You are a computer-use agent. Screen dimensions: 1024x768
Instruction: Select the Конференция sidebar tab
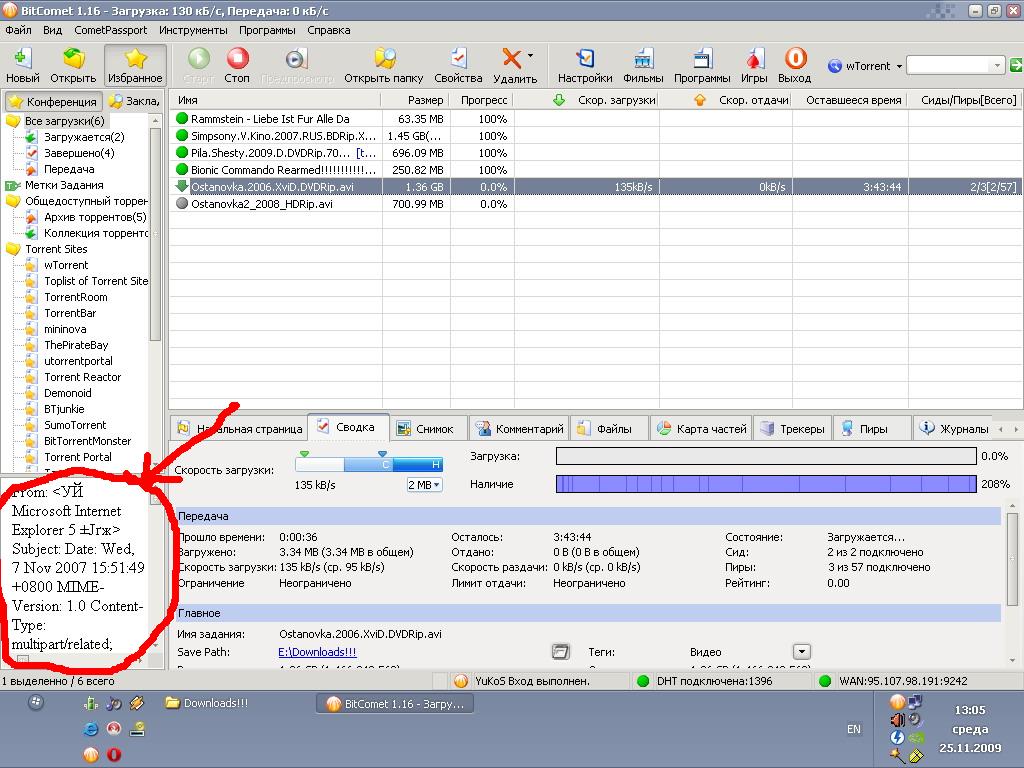pos(53,101)
